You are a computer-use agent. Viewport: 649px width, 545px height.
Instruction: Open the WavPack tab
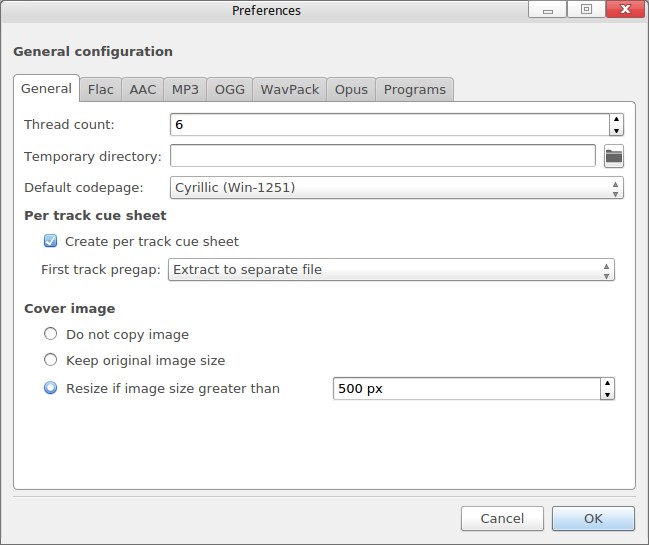coord(289,89)
